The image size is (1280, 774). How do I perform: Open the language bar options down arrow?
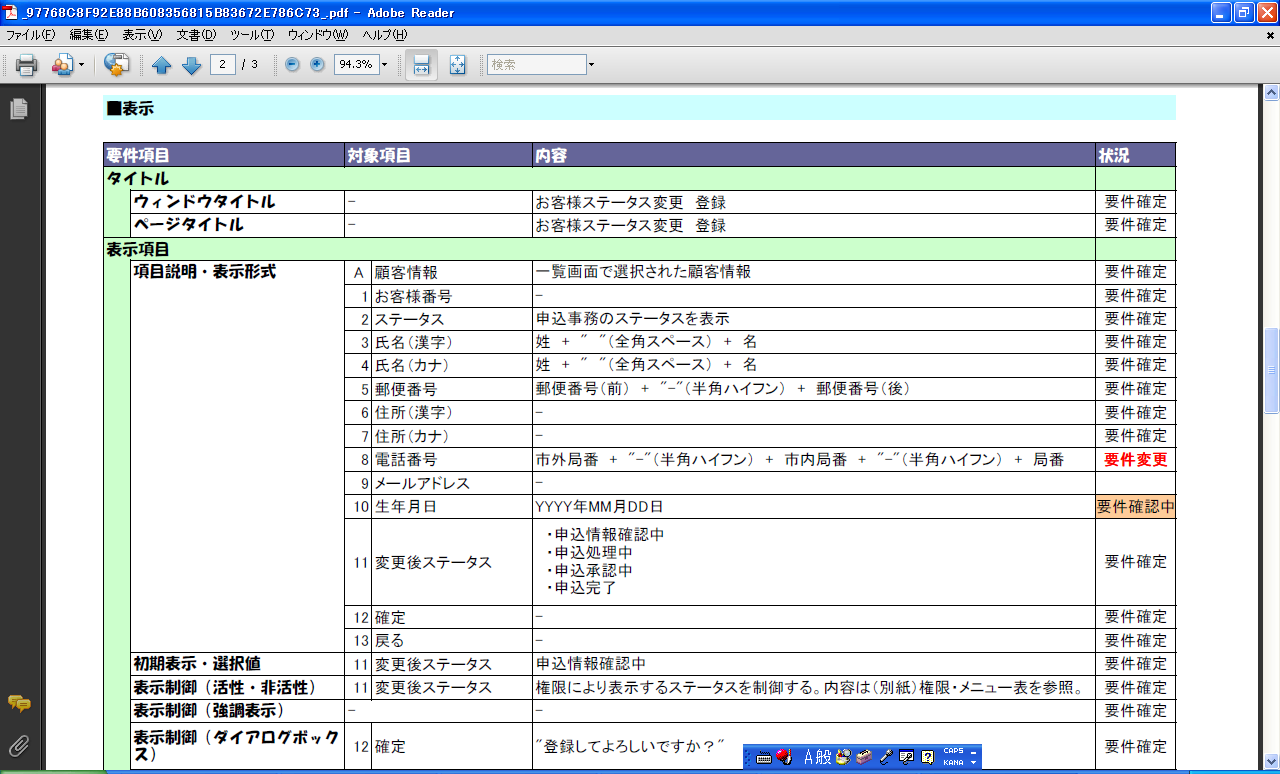[974, 763]
